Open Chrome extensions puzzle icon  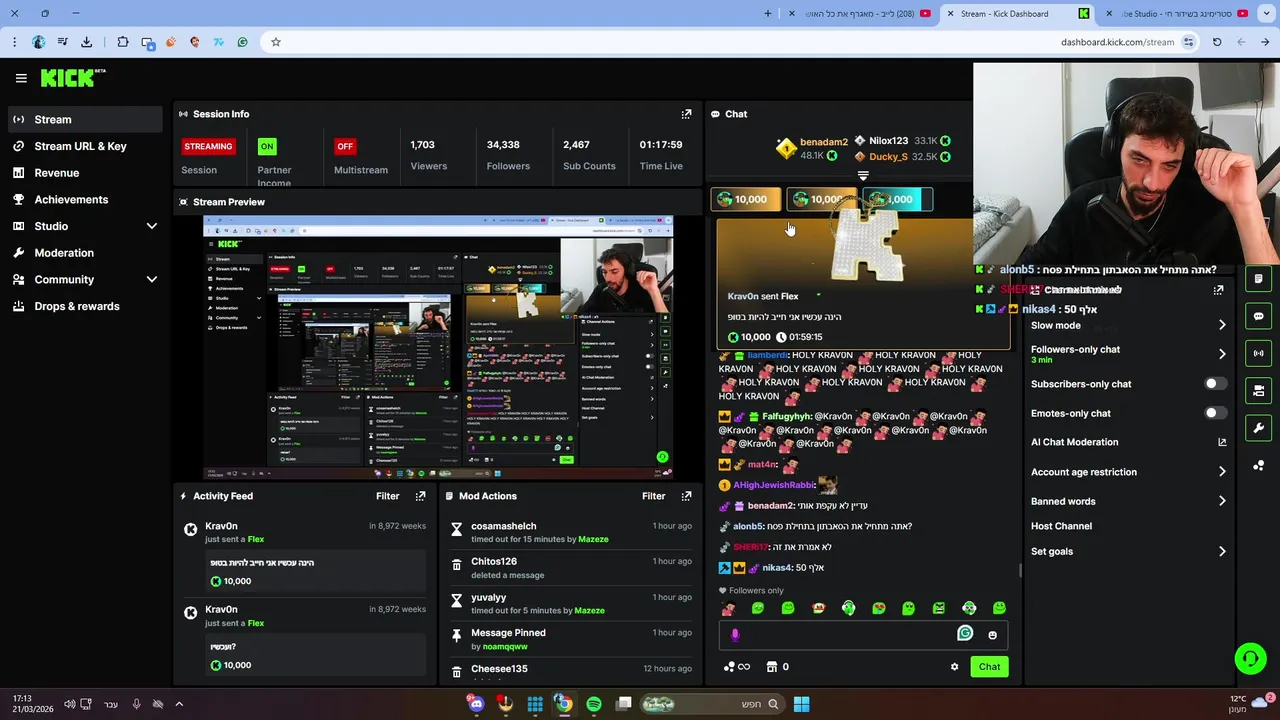123,42
